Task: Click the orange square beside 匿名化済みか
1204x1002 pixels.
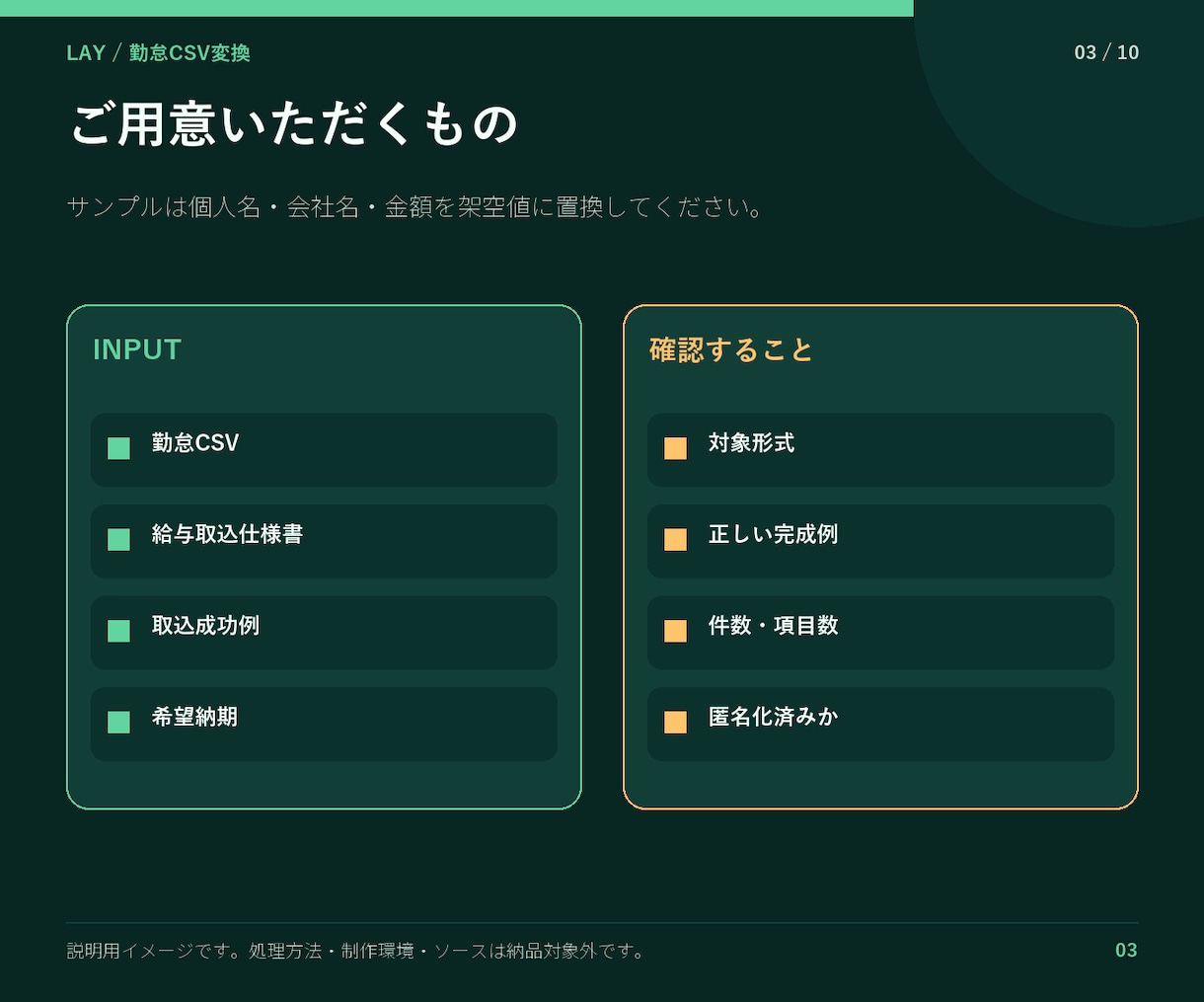Action: pos(675,722)
